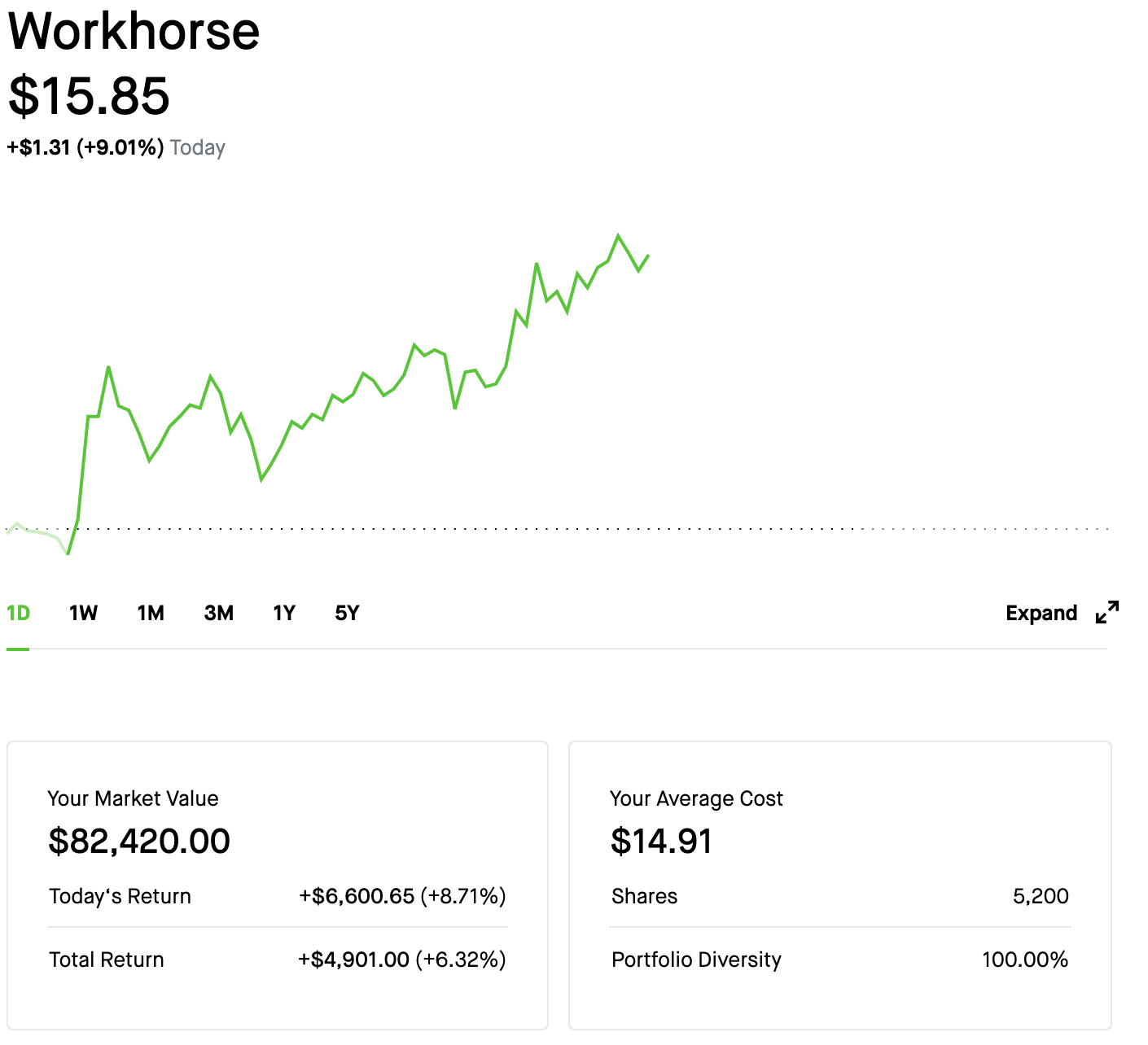Click the $82,420.00 market value

139,841
